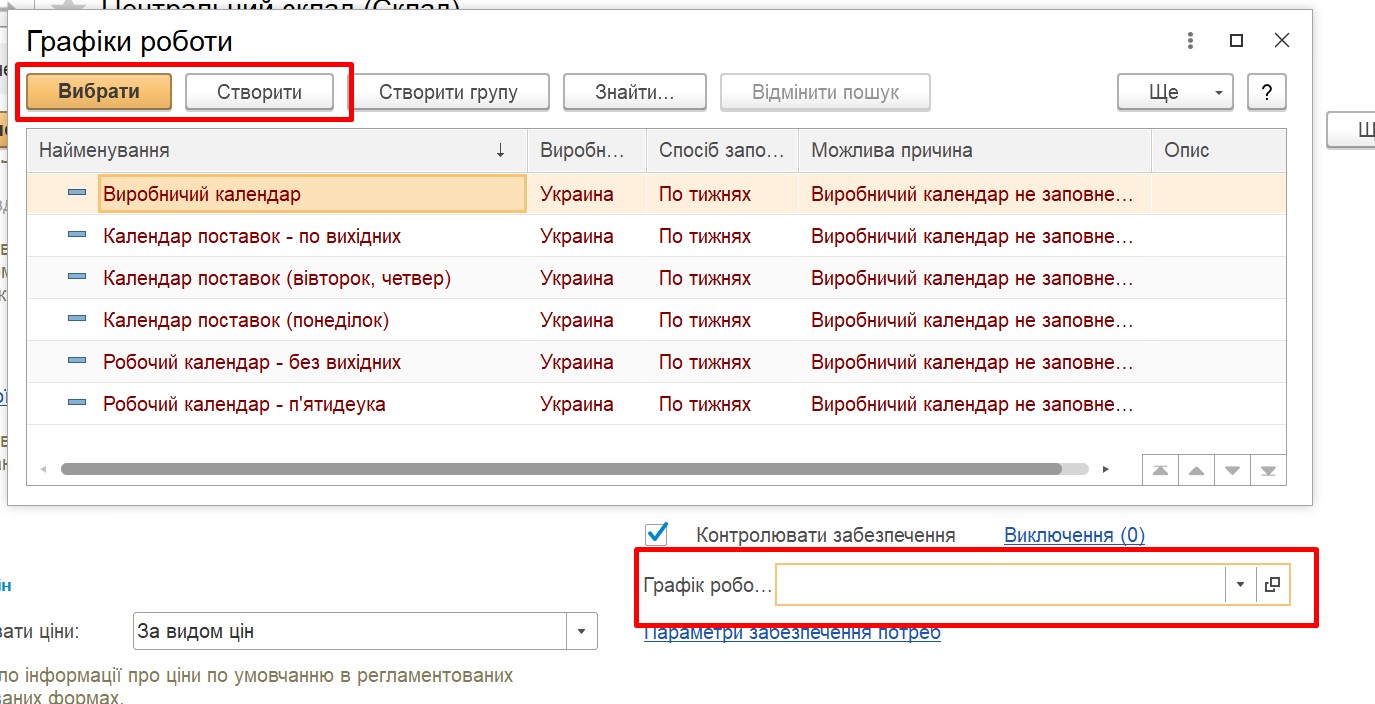Click Можлива причина cell of Календар поставок - по вихідних
The image size is (1375, 704).
(975, 236)
